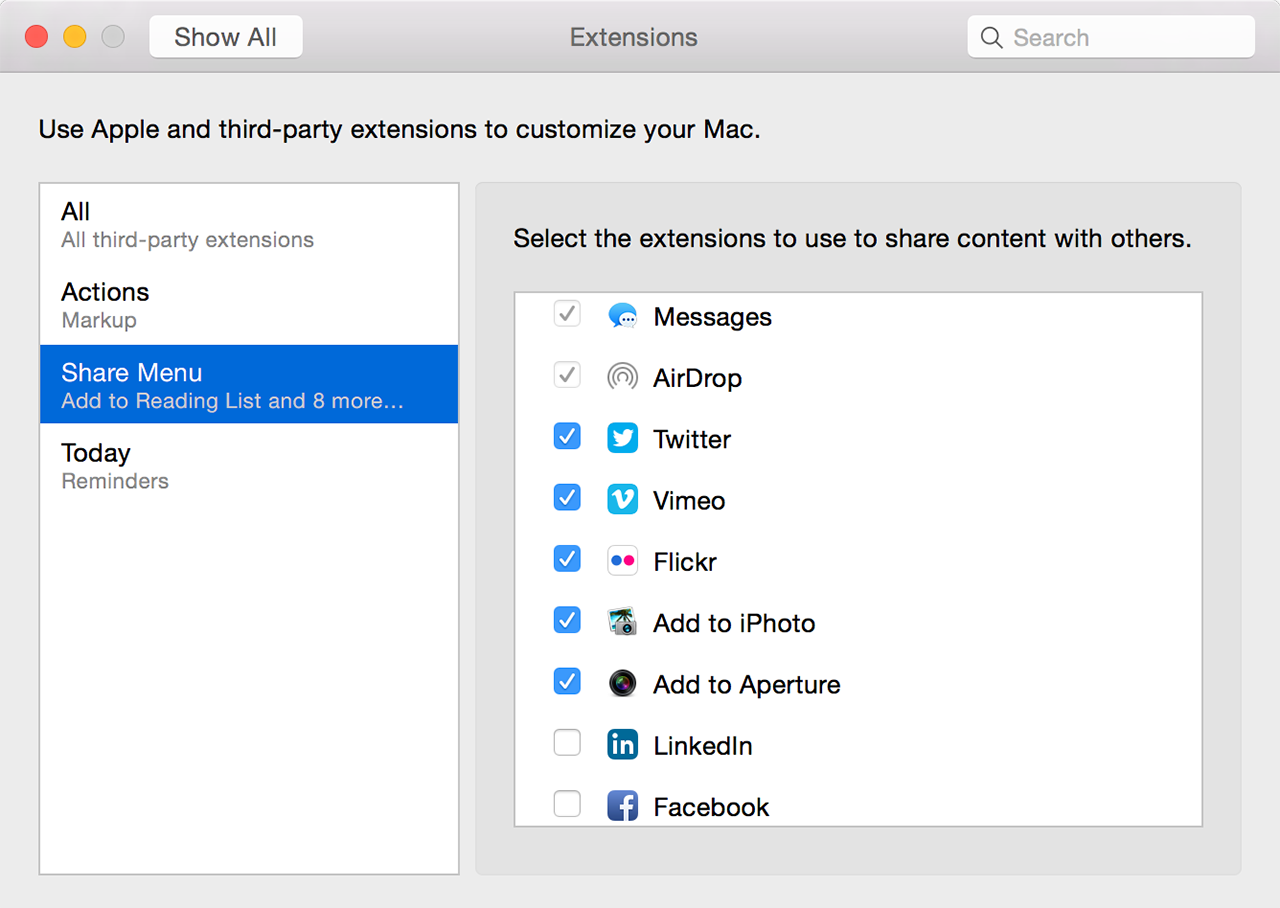Click the Flickr dots icon
This screenshot has width=1280, height=908.
622,561
